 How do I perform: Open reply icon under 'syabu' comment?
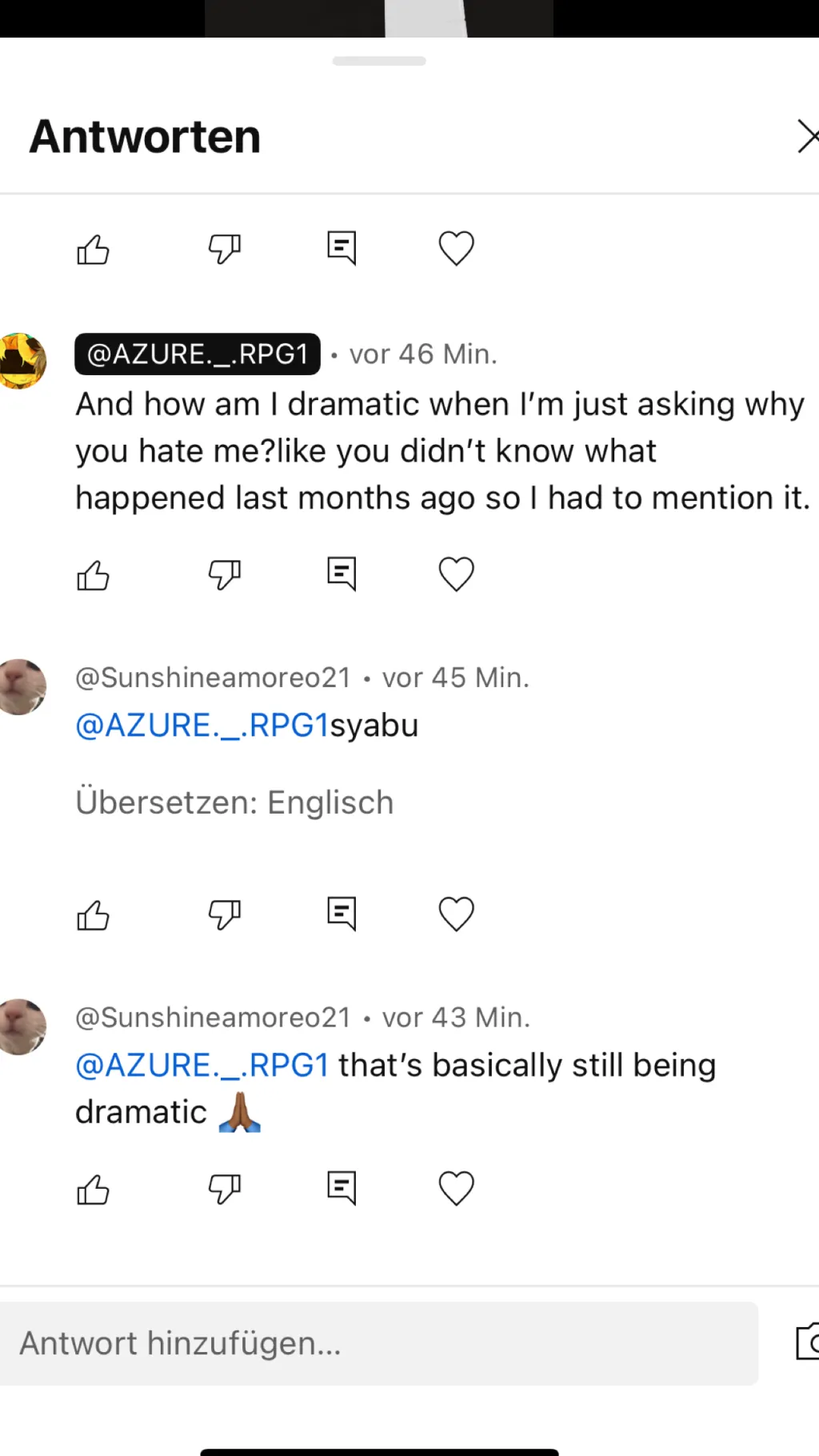[x=342, y=914]
